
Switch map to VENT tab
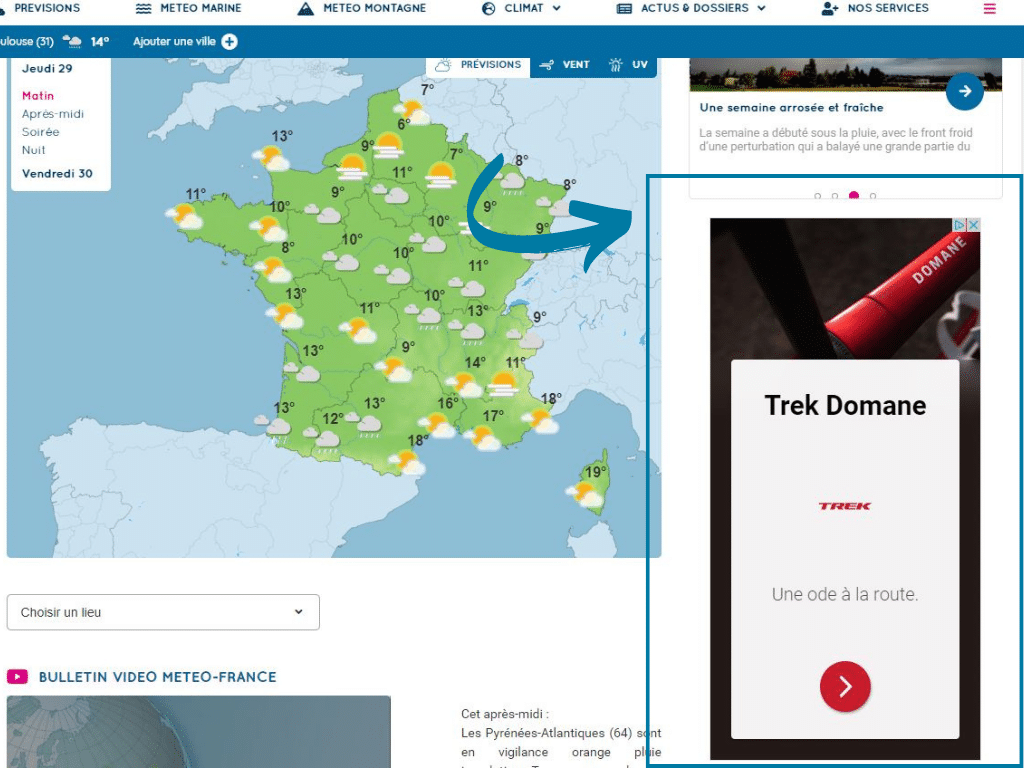[x=566, y=65]
